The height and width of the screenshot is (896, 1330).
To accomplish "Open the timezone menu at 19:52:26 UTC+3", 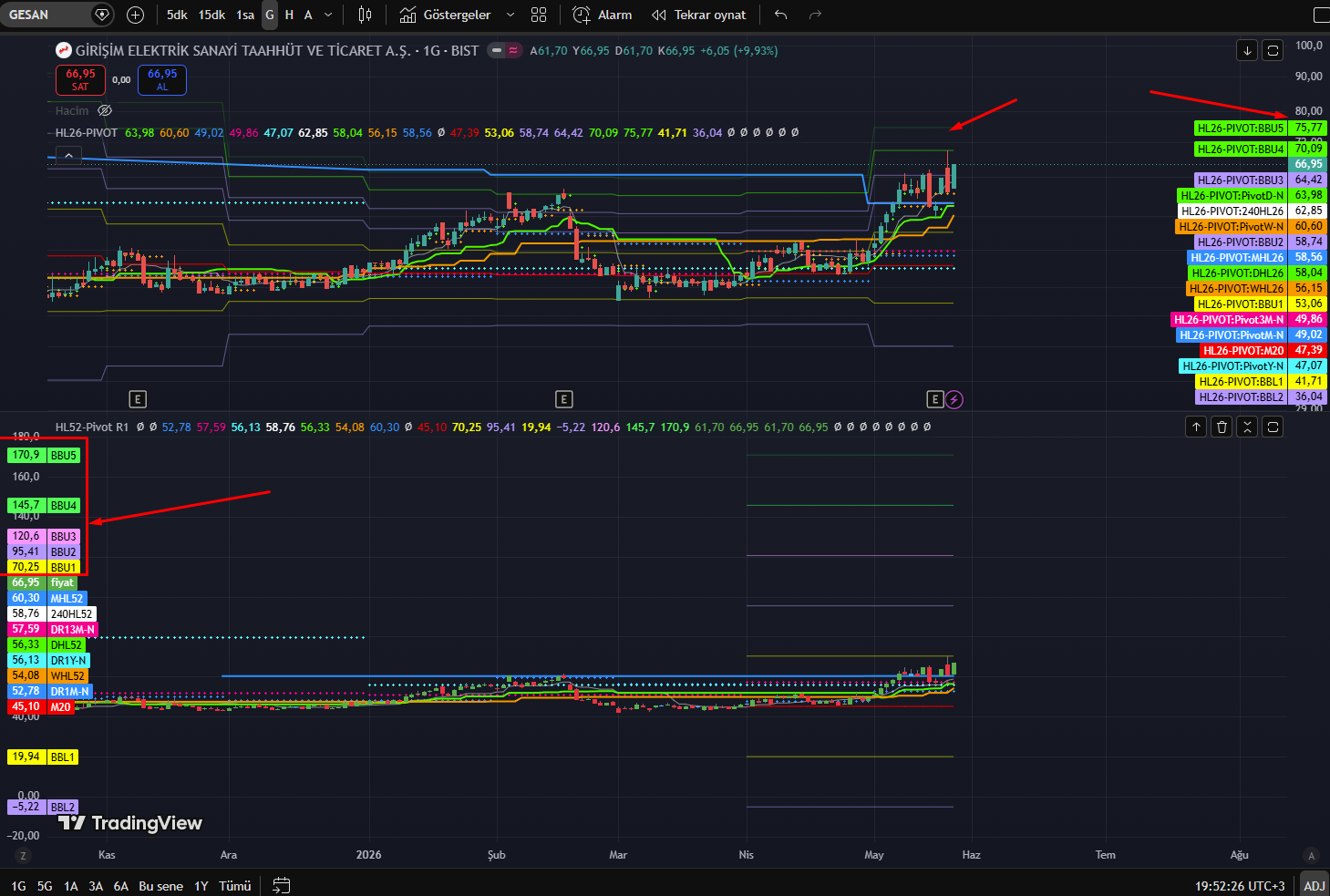I will (x=1240, y=886).
